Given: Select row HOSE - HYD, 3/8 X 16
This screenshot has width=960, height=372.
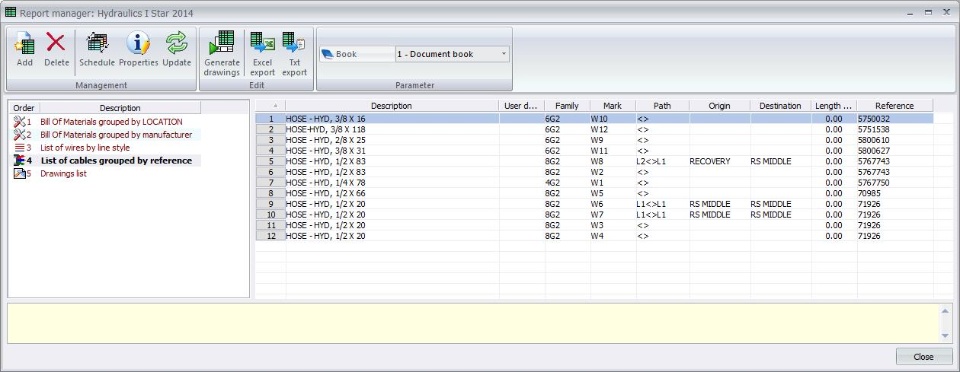Looking at the screenshot, I should (x=594, y=119).
